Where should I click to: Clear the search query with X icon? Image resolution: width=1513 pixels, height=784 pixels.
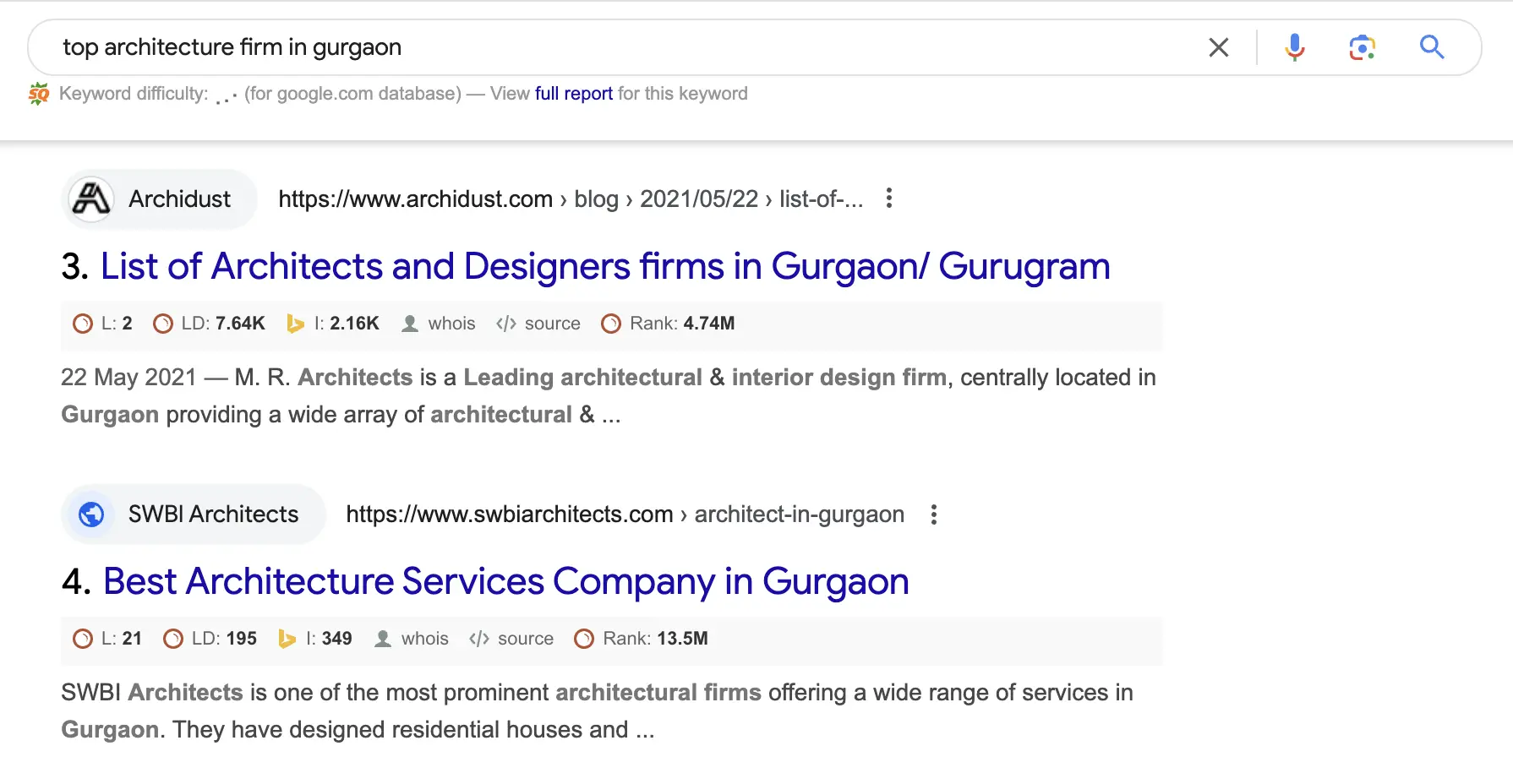click(x=1218, y=47)
